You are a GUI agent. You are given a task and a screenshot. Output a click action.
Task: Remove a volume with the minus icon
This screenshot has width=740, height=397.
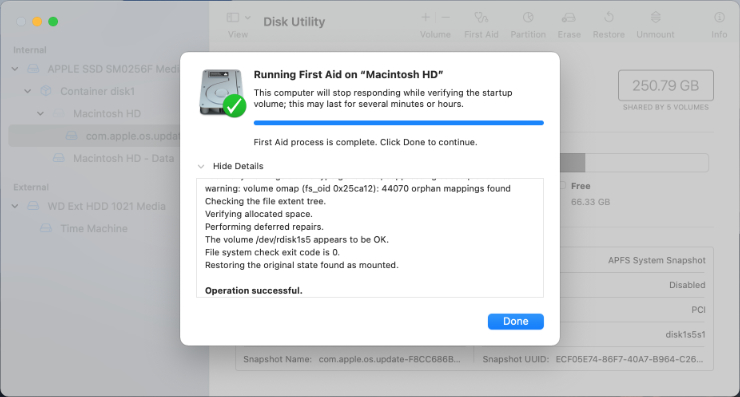click(x=446, y=17)
